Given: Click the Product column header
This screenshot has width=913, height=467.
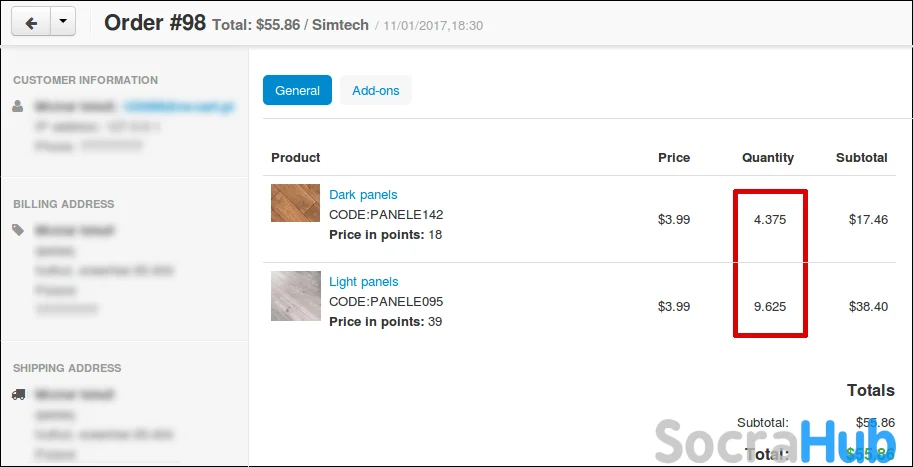Looking at the screenshot, I should 296,157.
